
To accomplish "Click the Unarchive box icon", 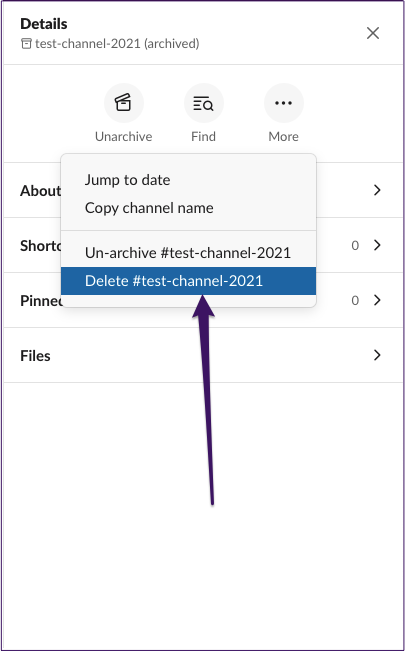I will [123, 103].
